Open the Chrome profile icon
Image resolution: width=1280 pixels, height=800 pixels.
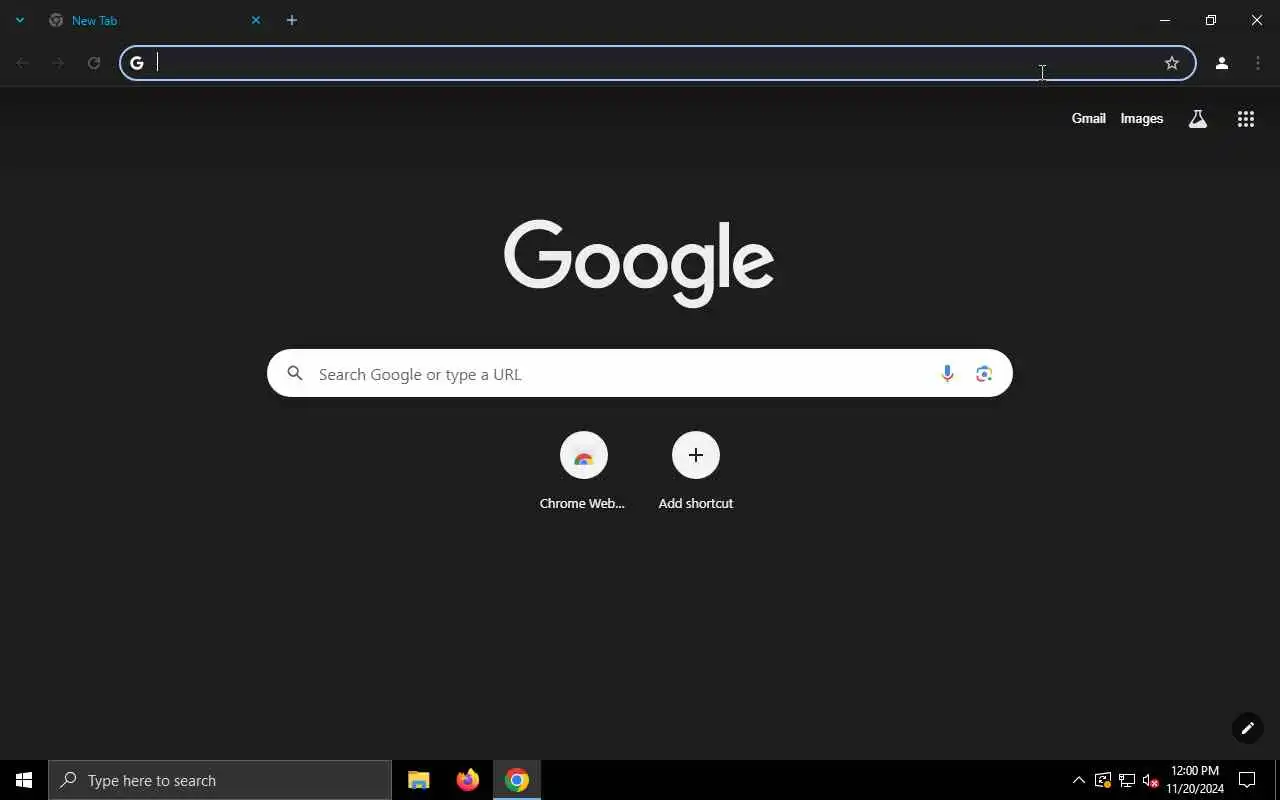point(1222,63)
